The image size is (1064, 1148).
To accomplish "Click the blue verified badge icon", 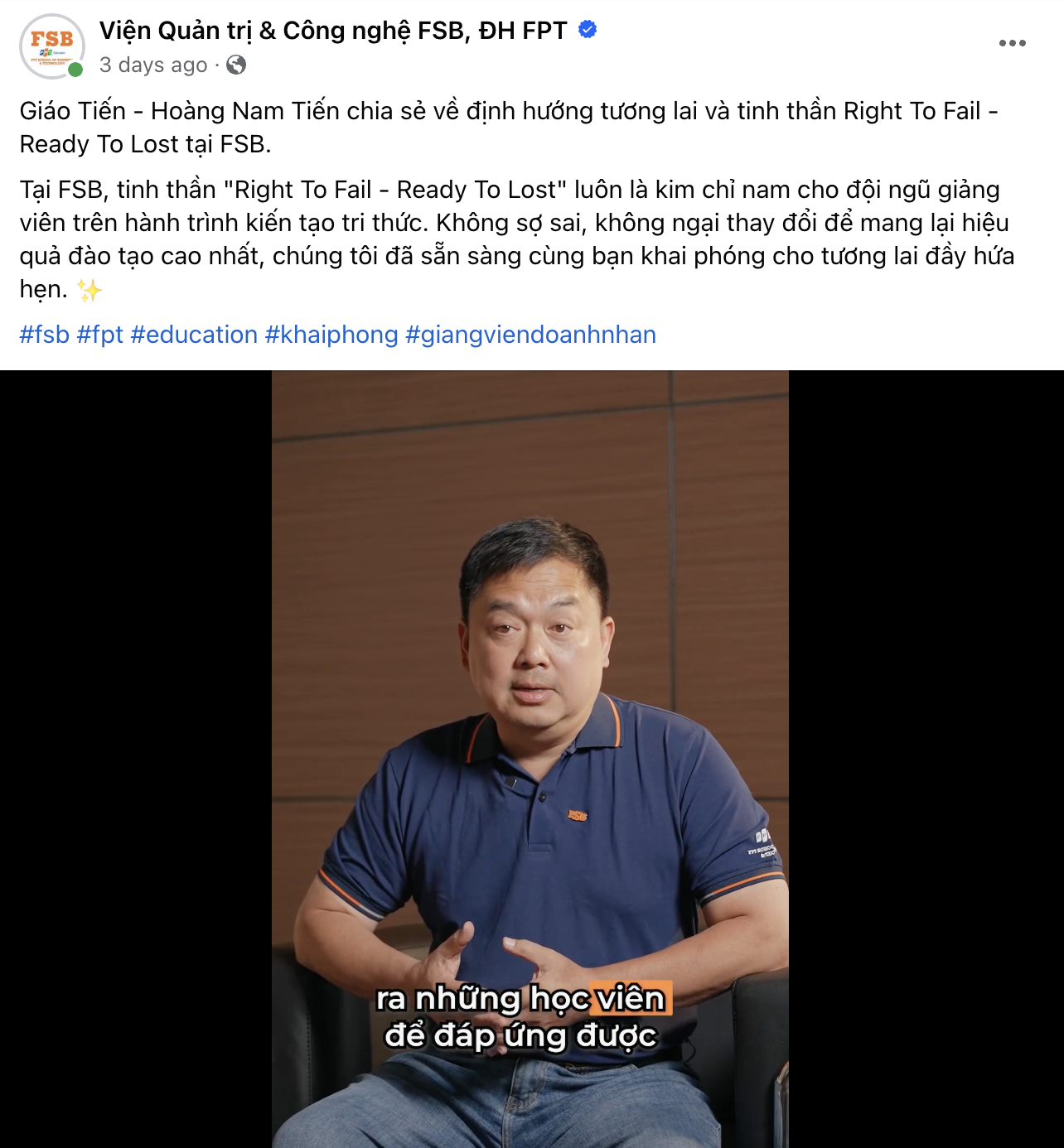I will tap(588, 30).
